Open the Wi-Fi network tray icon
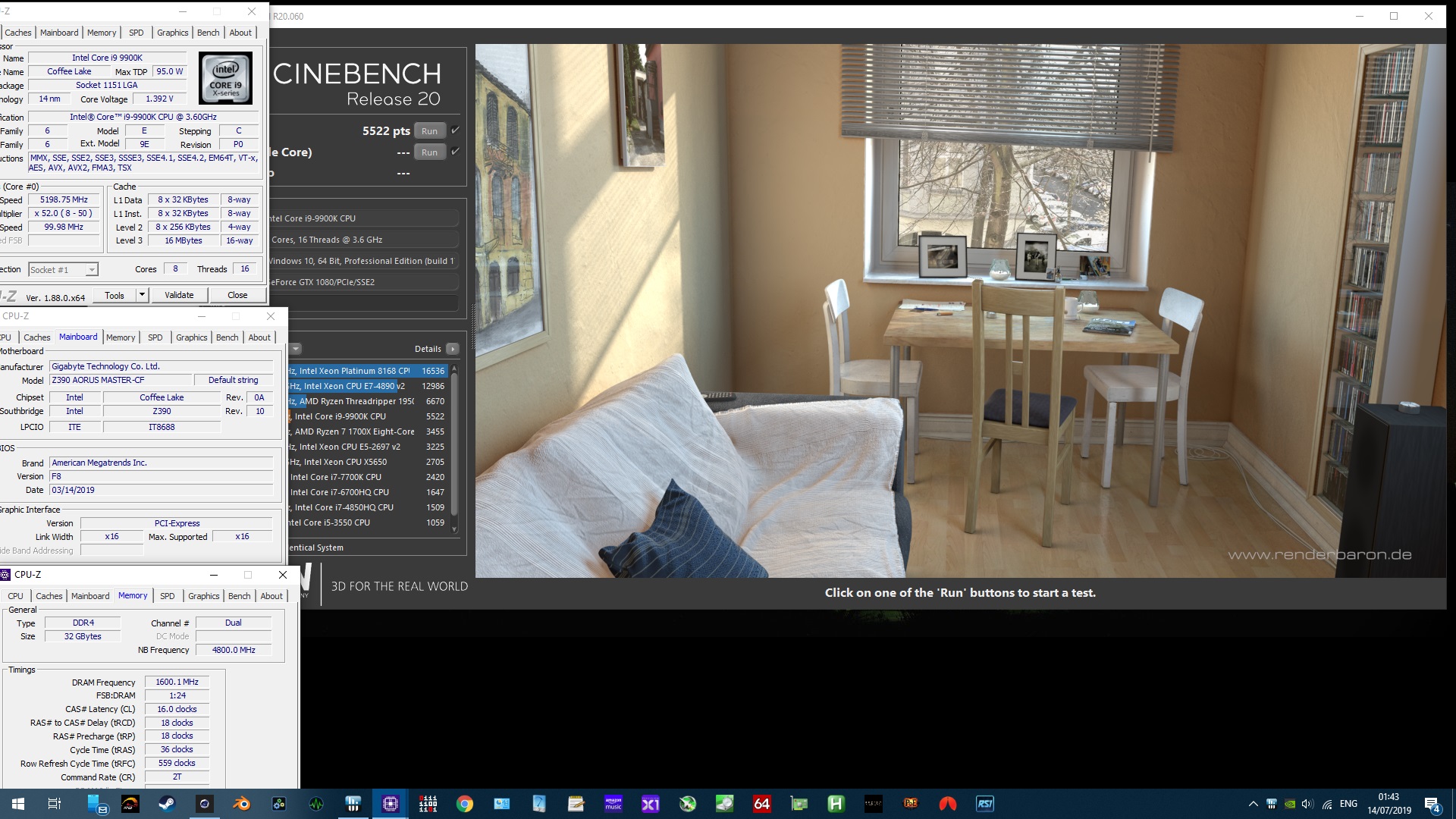Image resolution: width=1456 pixels, height=819 pixels. pos(1327,804)
